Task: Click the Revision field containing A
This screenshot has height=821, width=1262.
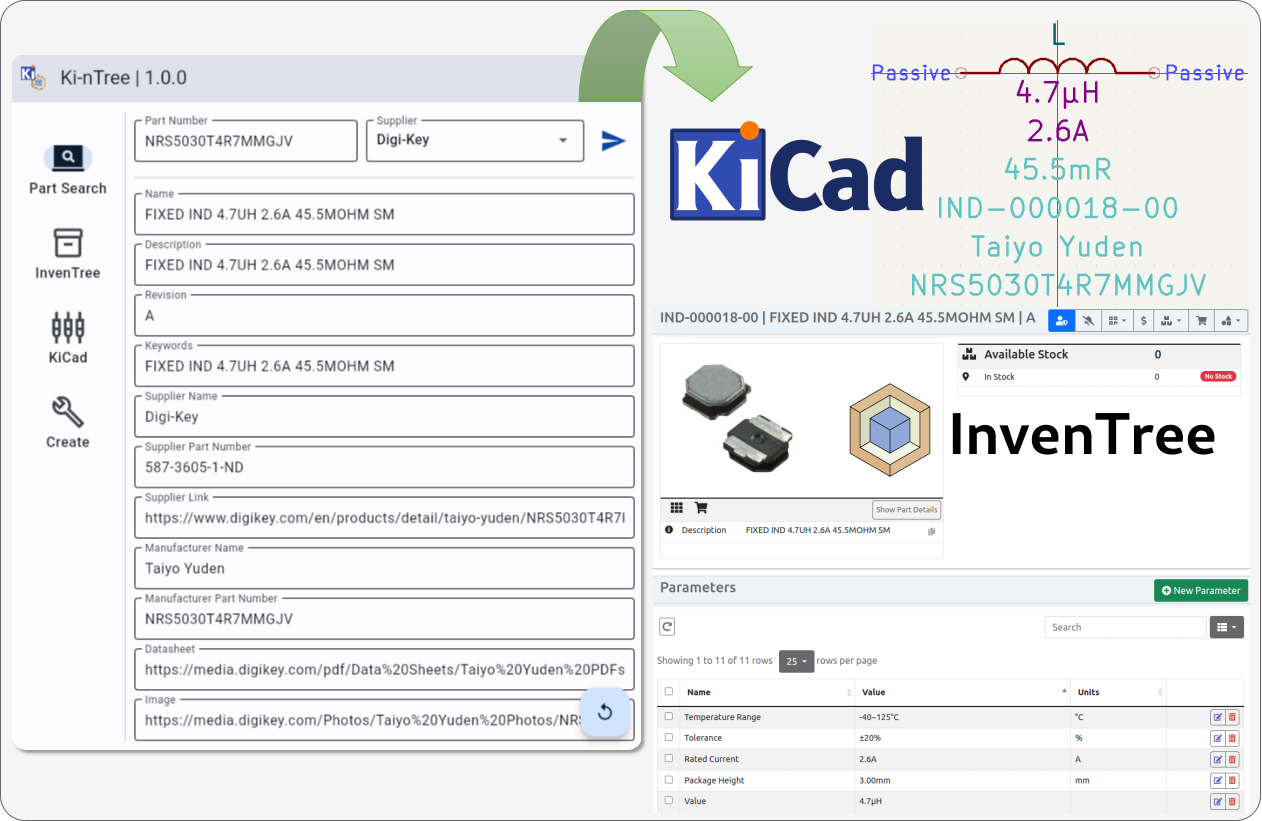Action: (384, 315)
